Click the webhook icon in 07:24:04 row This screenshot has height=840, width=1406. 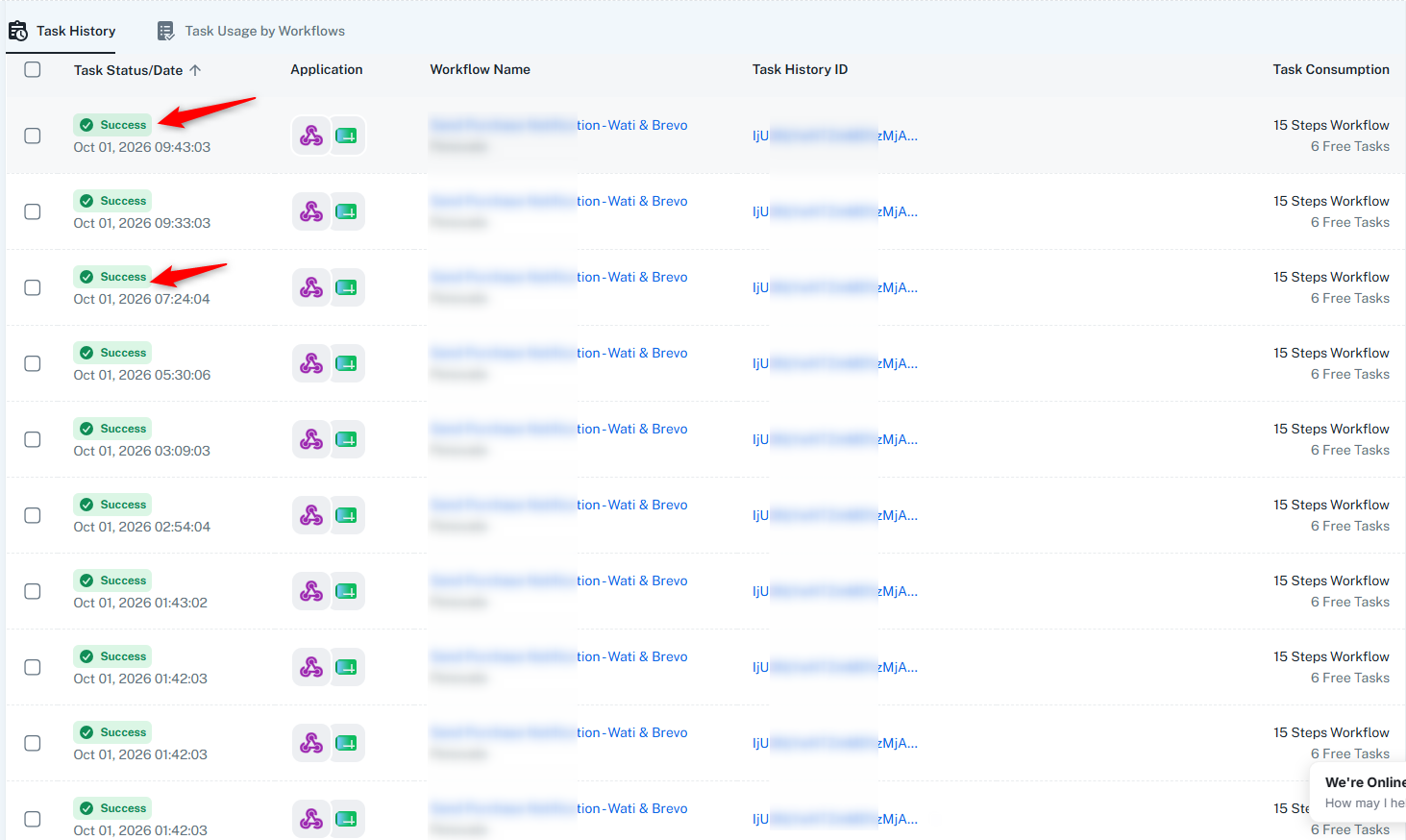311,287
